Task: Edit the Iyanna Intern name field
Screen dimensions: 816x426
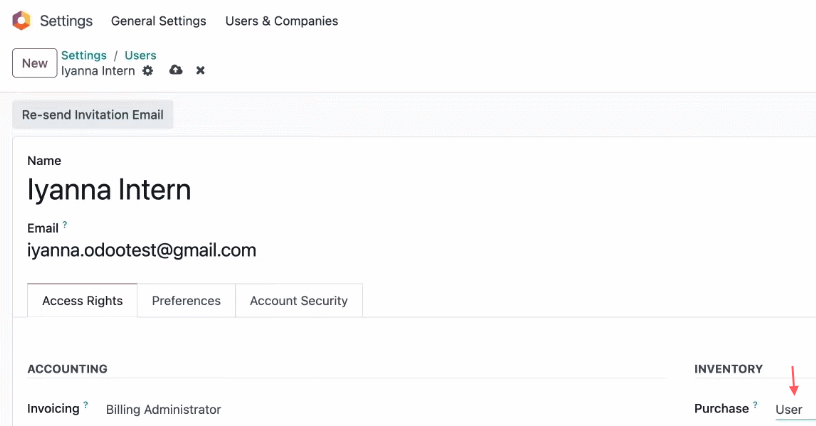Action: (x=109, y=190)
